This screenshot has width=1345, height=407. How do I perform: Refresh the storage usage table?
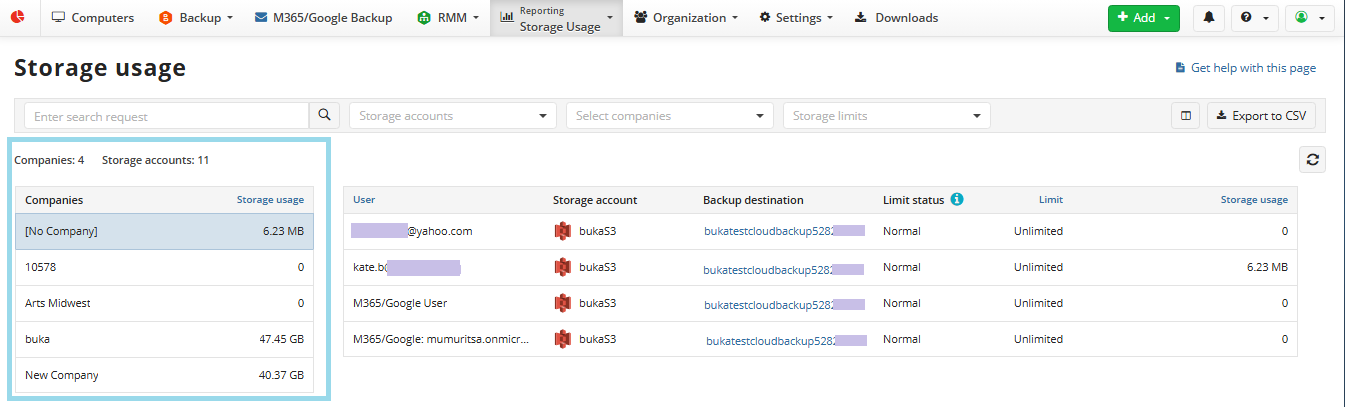[x=1312, y=159]
